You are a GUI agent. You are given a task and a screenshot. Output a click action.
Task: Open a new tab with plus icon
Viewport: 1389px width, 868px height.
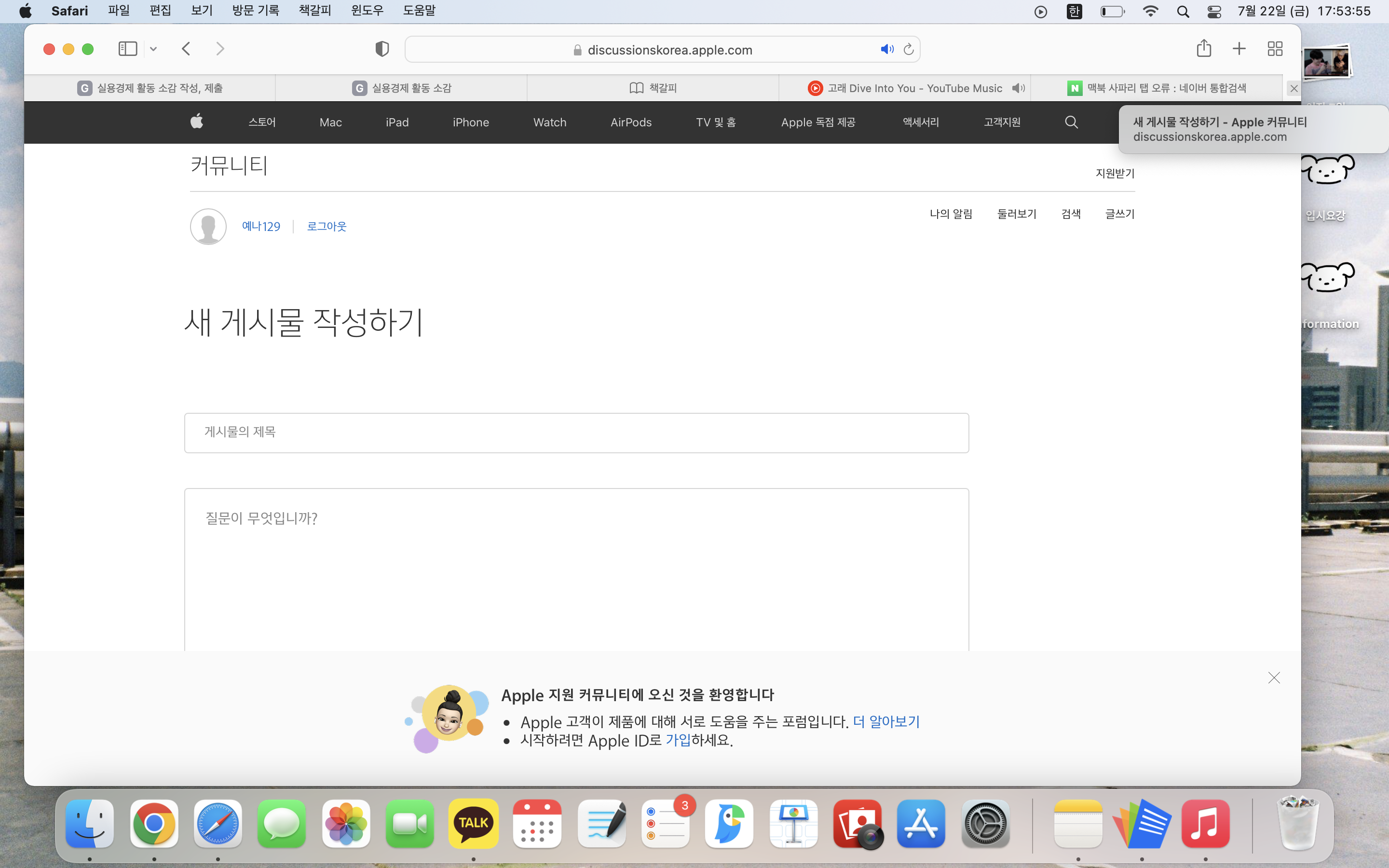click(1239, 49)
